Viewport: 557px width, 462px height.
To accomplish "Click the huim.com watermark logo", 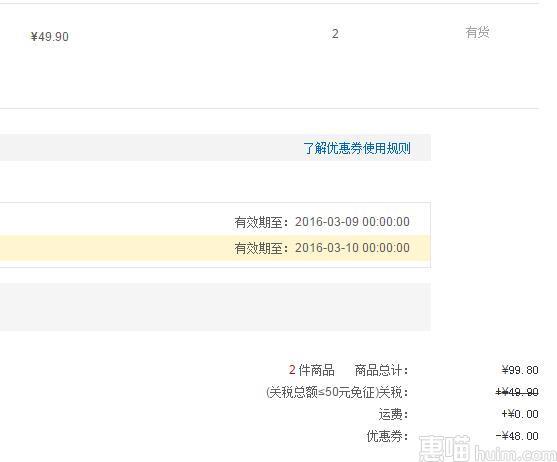I will [487, 448].
